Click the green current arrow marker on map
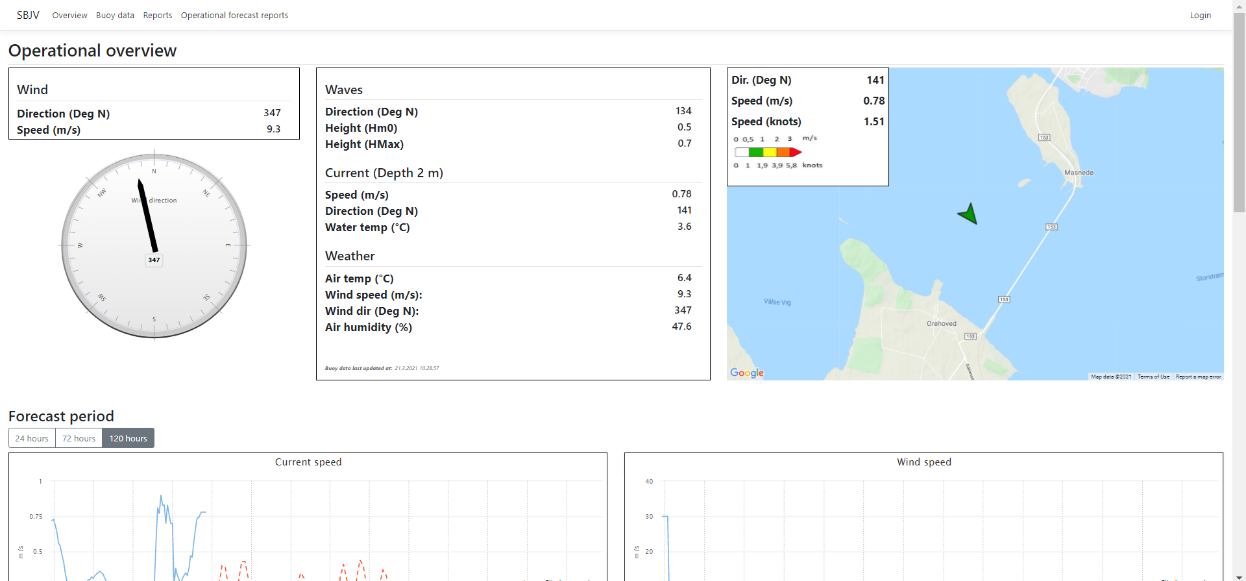This screenshot has height=581, width=1246. [x=967, y=213]
